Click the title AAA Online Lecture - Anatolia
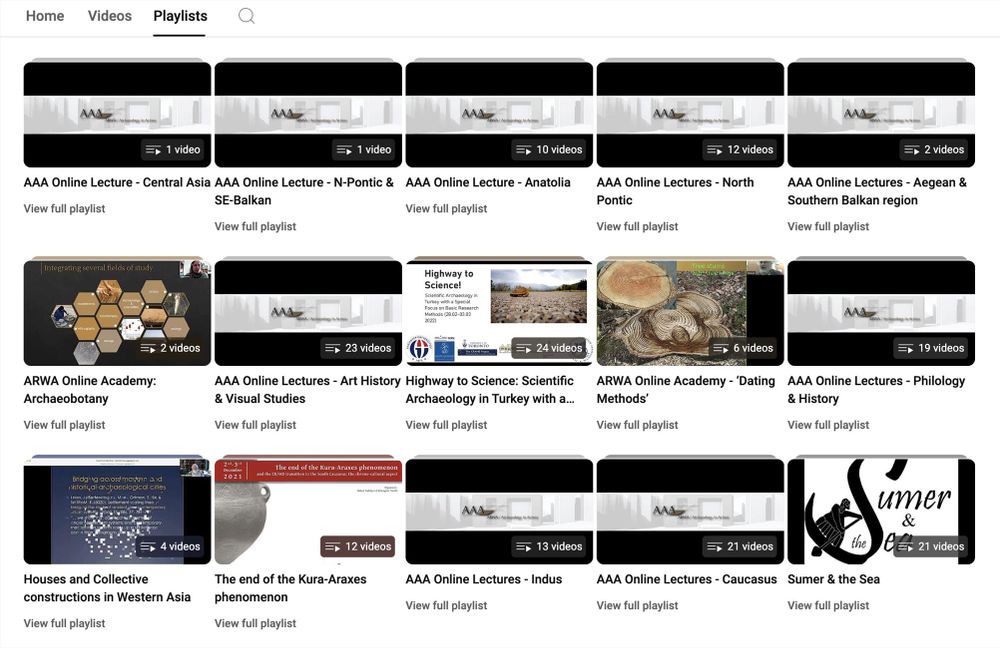The width and height of the screenshot is (1000, 648). pos(488,182)
